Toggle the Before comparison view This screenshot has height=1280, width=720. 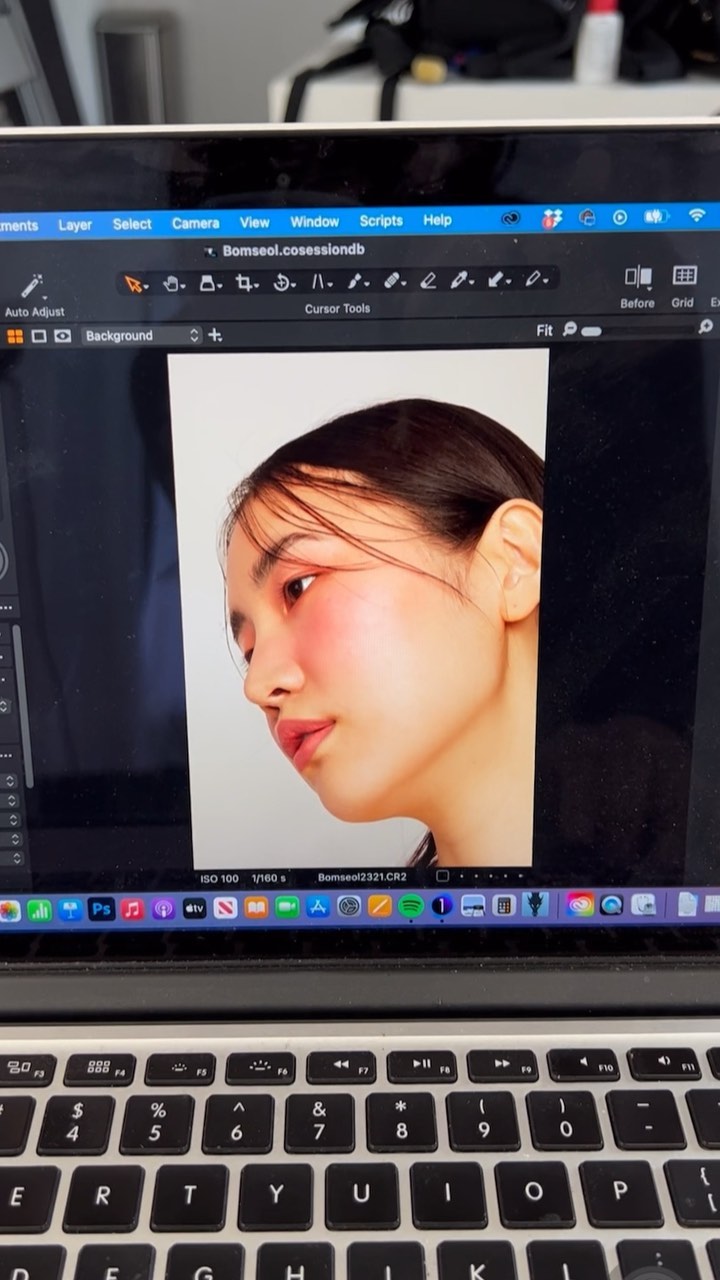click(637, 278)
